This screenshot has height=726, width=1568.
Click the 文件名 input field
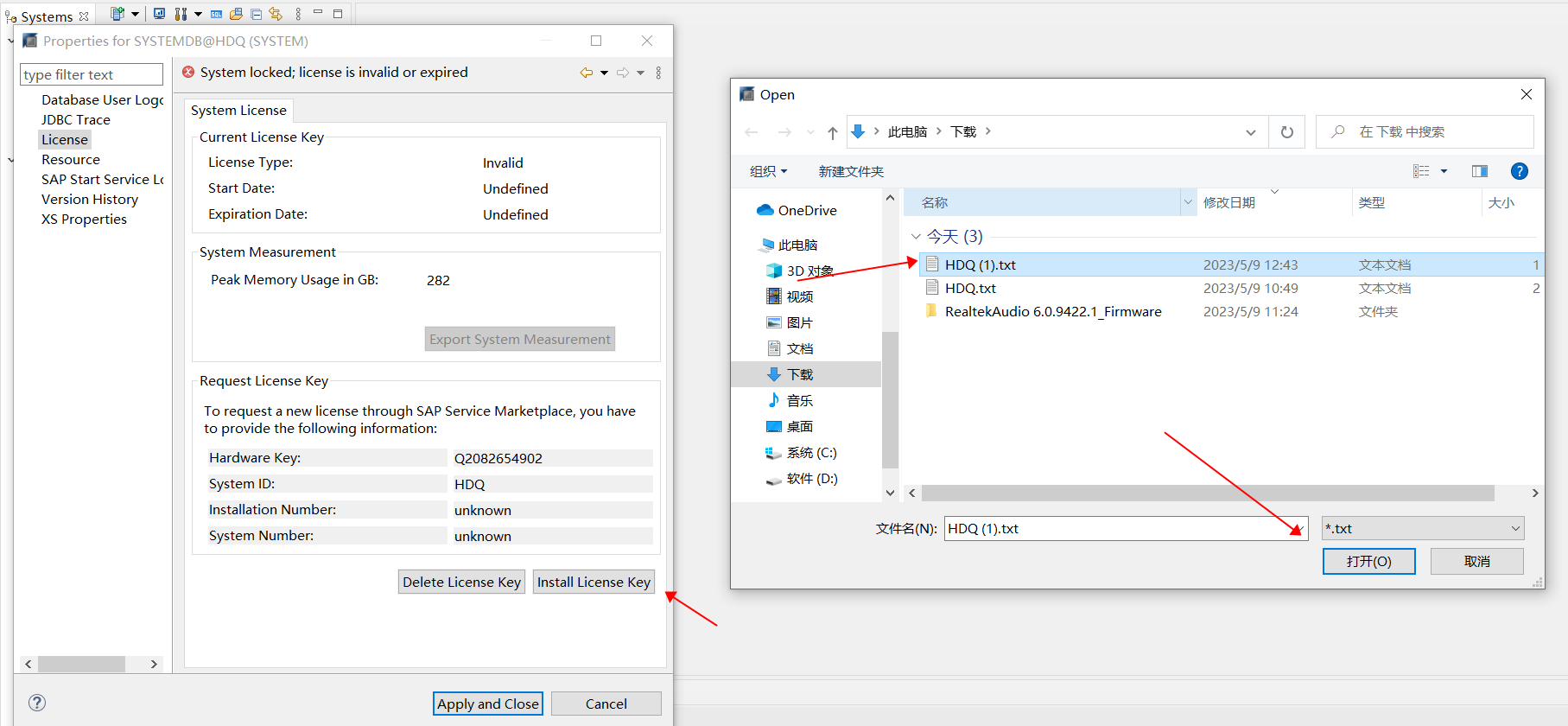[x=1127, y=528]
